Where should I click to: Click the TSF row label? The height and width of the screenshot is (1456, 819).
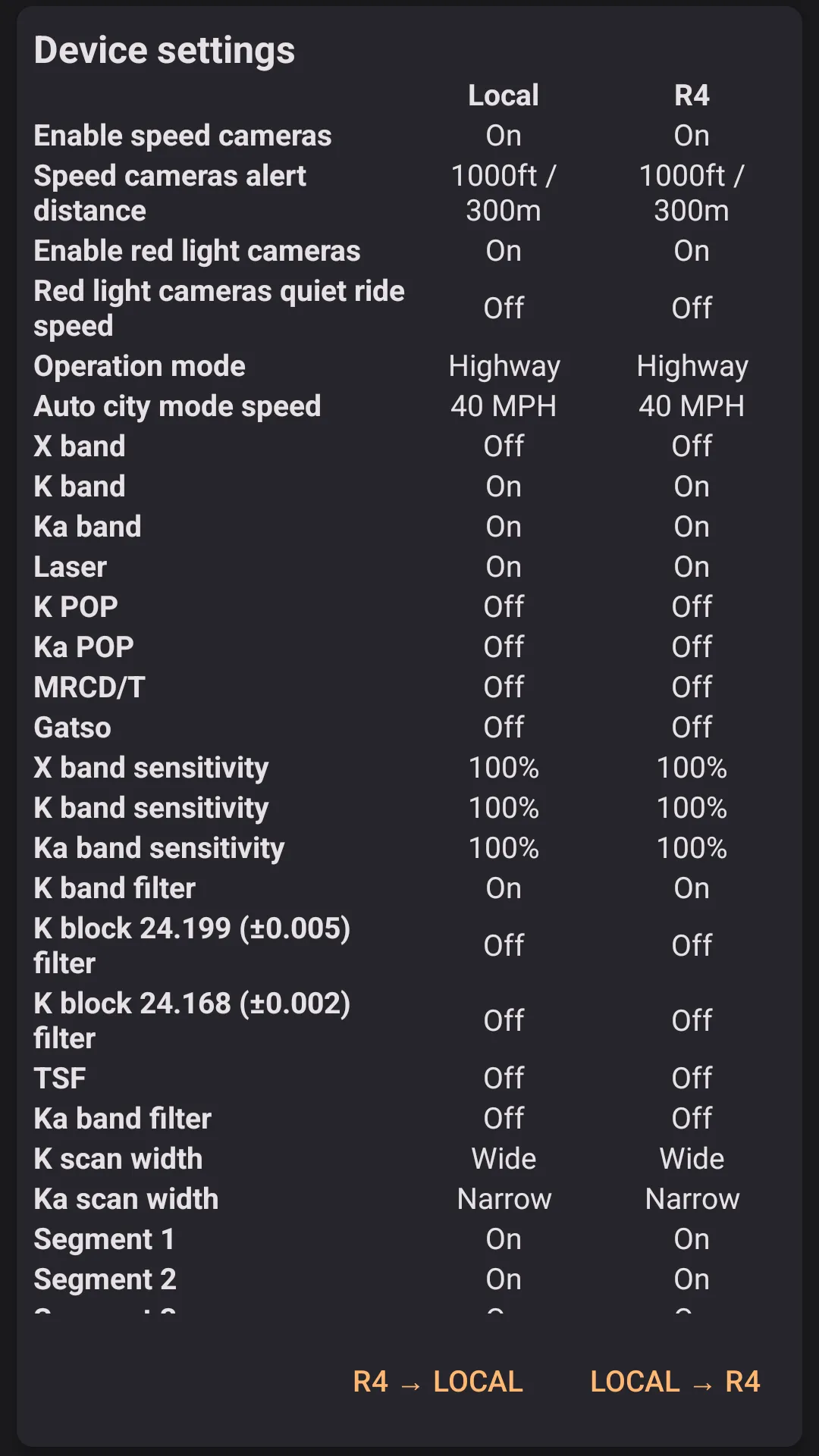point(60,1079)
